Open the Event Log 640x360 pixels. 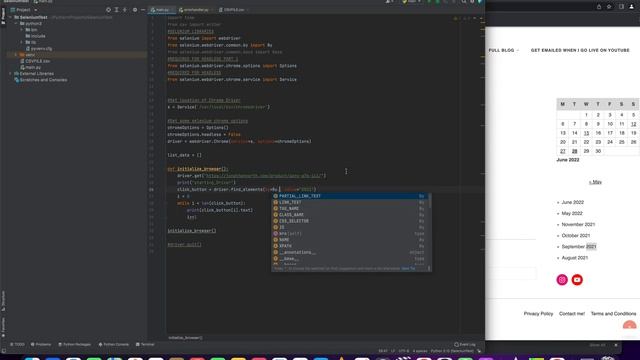pos(465,344)
